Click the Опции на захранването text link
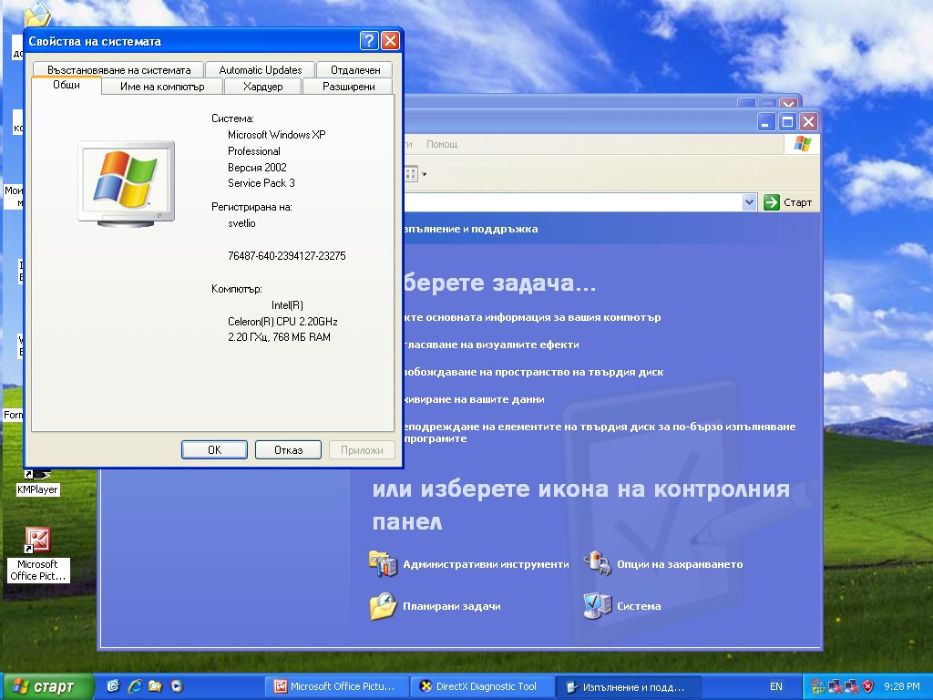 (x=680, y=564)
